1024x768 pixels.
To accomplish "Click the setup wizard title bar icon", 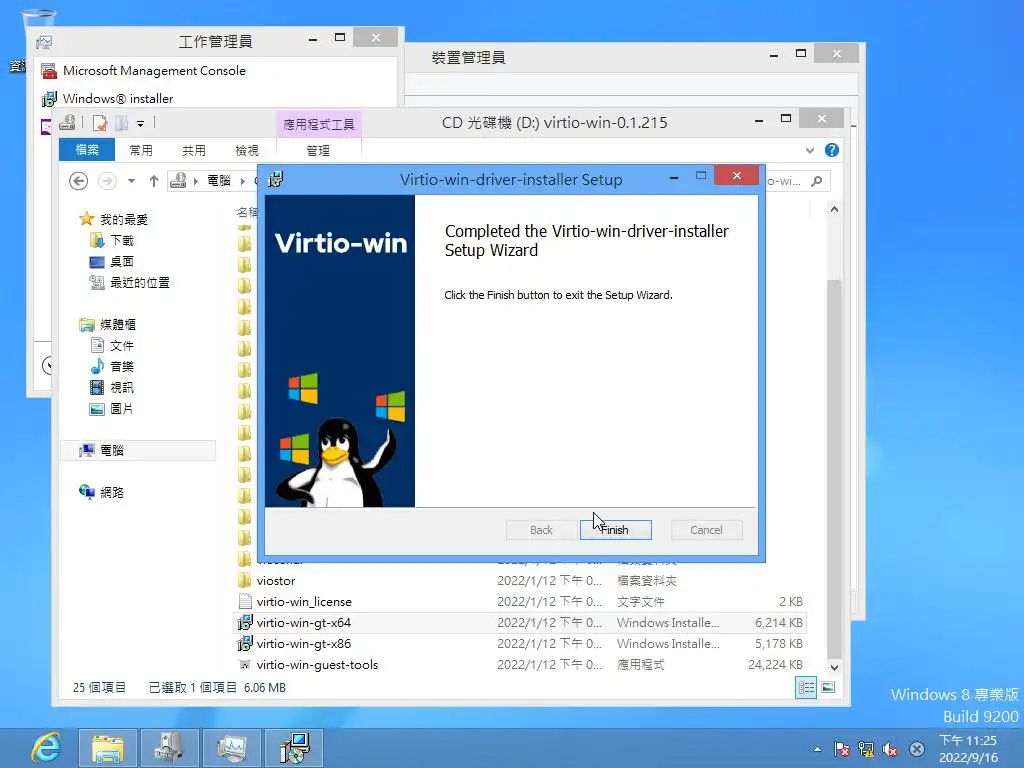I will (276, 179).
